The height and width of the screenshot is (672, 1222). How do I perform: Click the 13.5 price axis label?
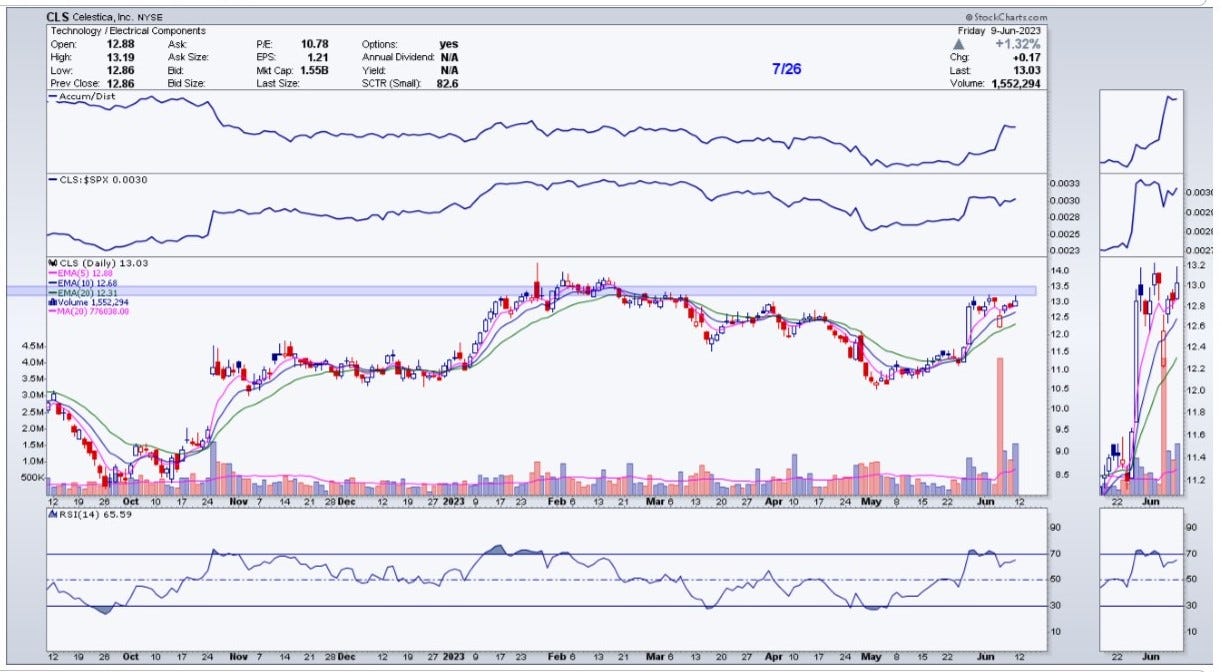1059,287
